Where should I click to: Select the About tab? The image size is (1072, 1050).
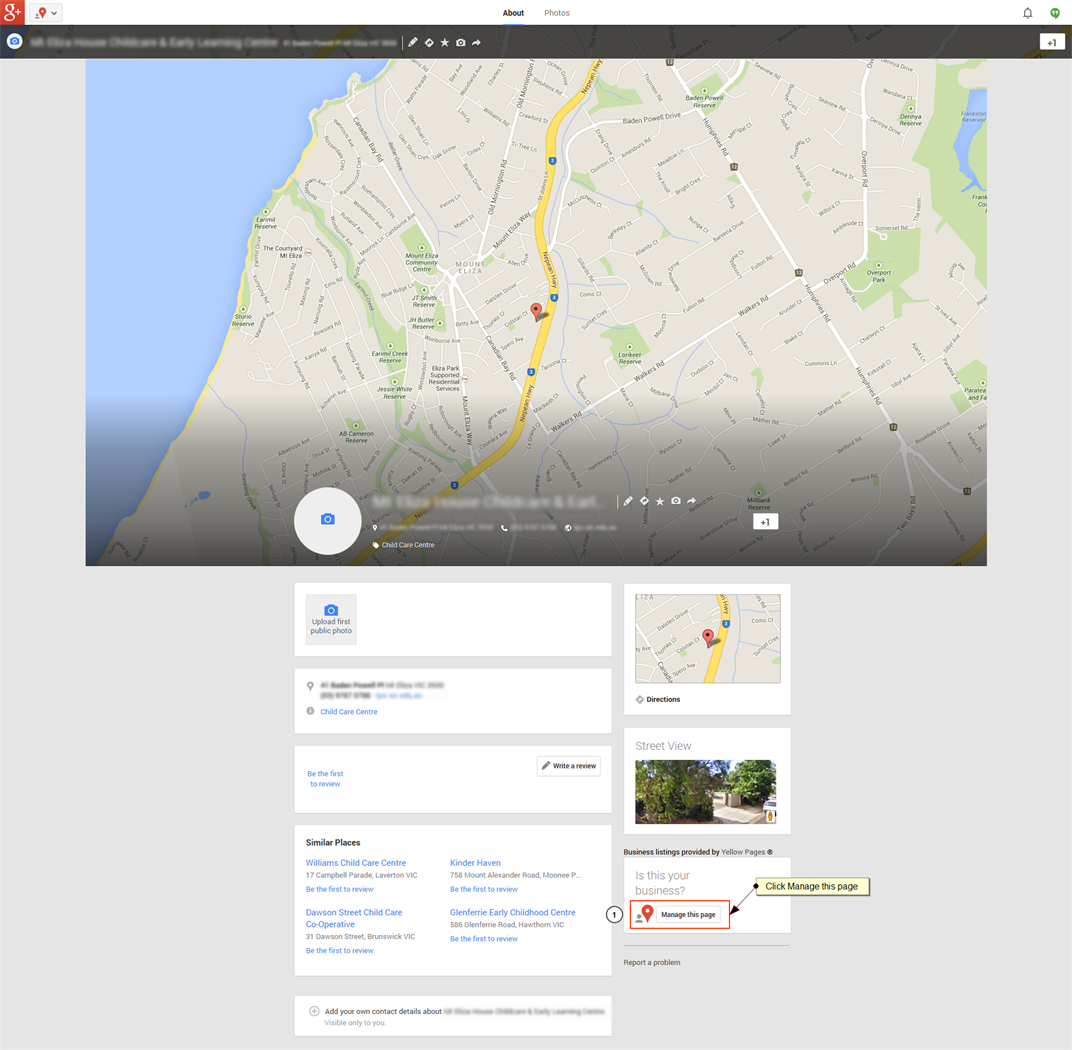(513, 13)
